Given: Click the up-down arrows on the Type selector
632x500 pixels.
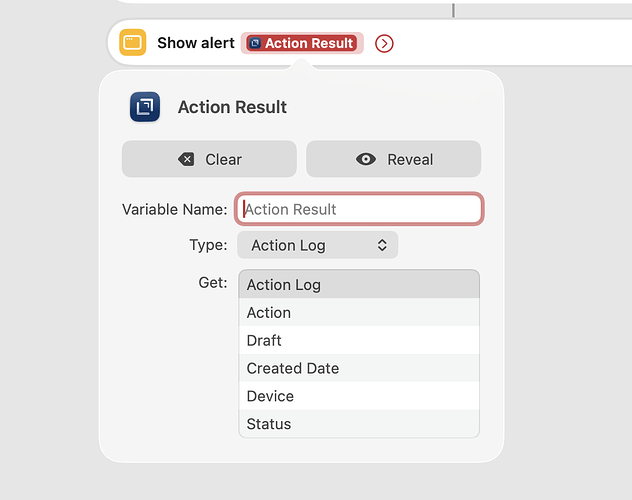Looking at the screenshot, I should point(381,245).
